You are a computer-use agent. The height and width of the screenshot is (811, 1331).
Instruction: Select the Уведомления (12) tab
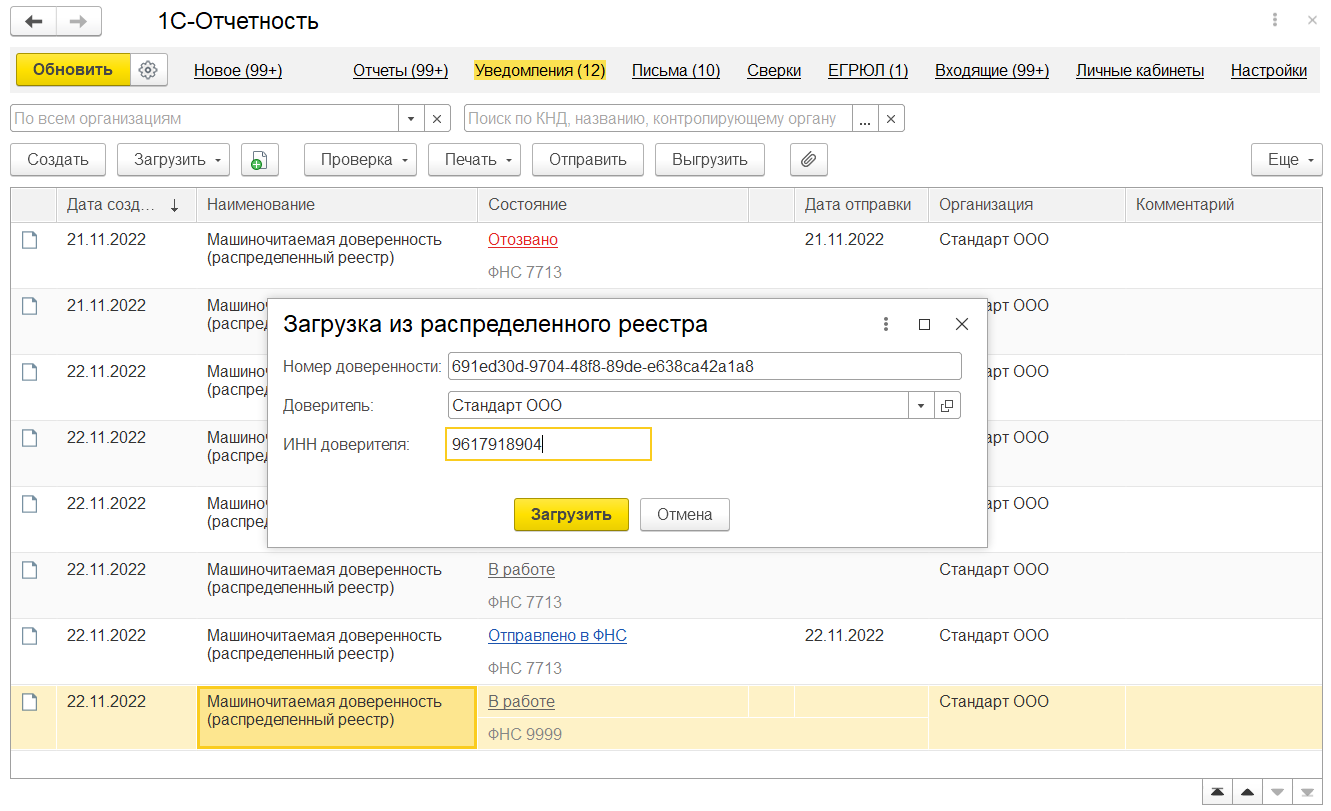tap(540, 71)
